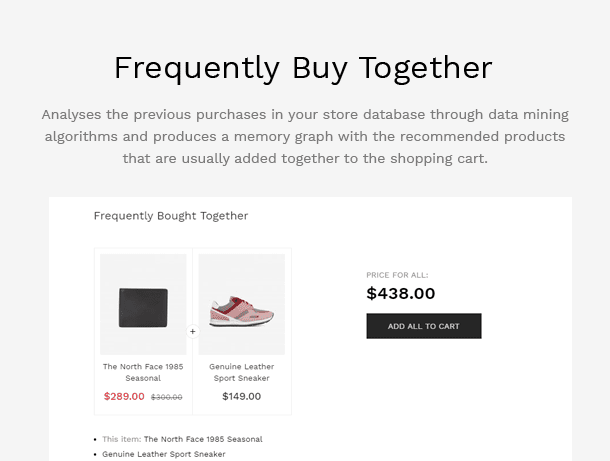Click the bullet beside This item entry
This screenshot has height=461, width=610.
95,439
